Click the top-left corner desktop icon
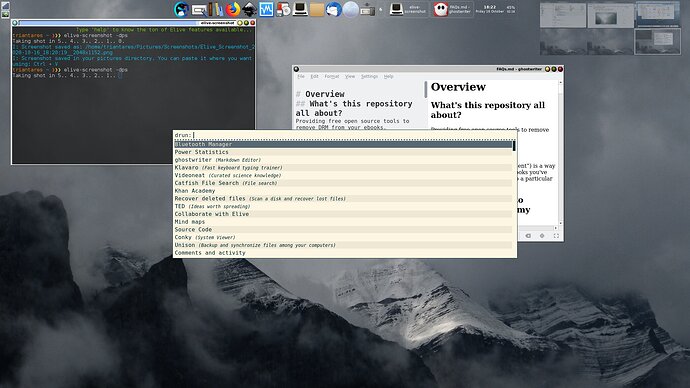 tap(5, 6)
